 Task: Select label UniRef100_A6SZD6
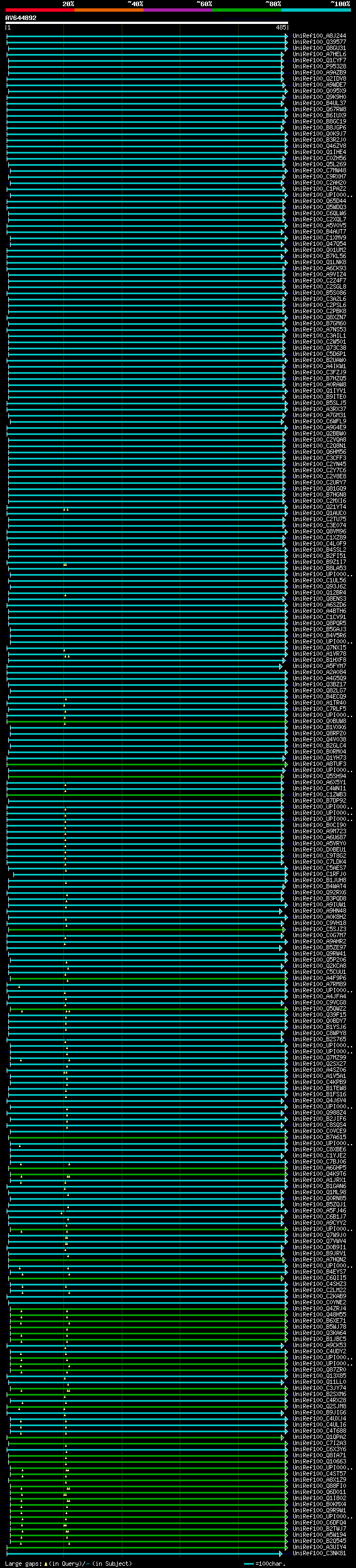(319, 605)
